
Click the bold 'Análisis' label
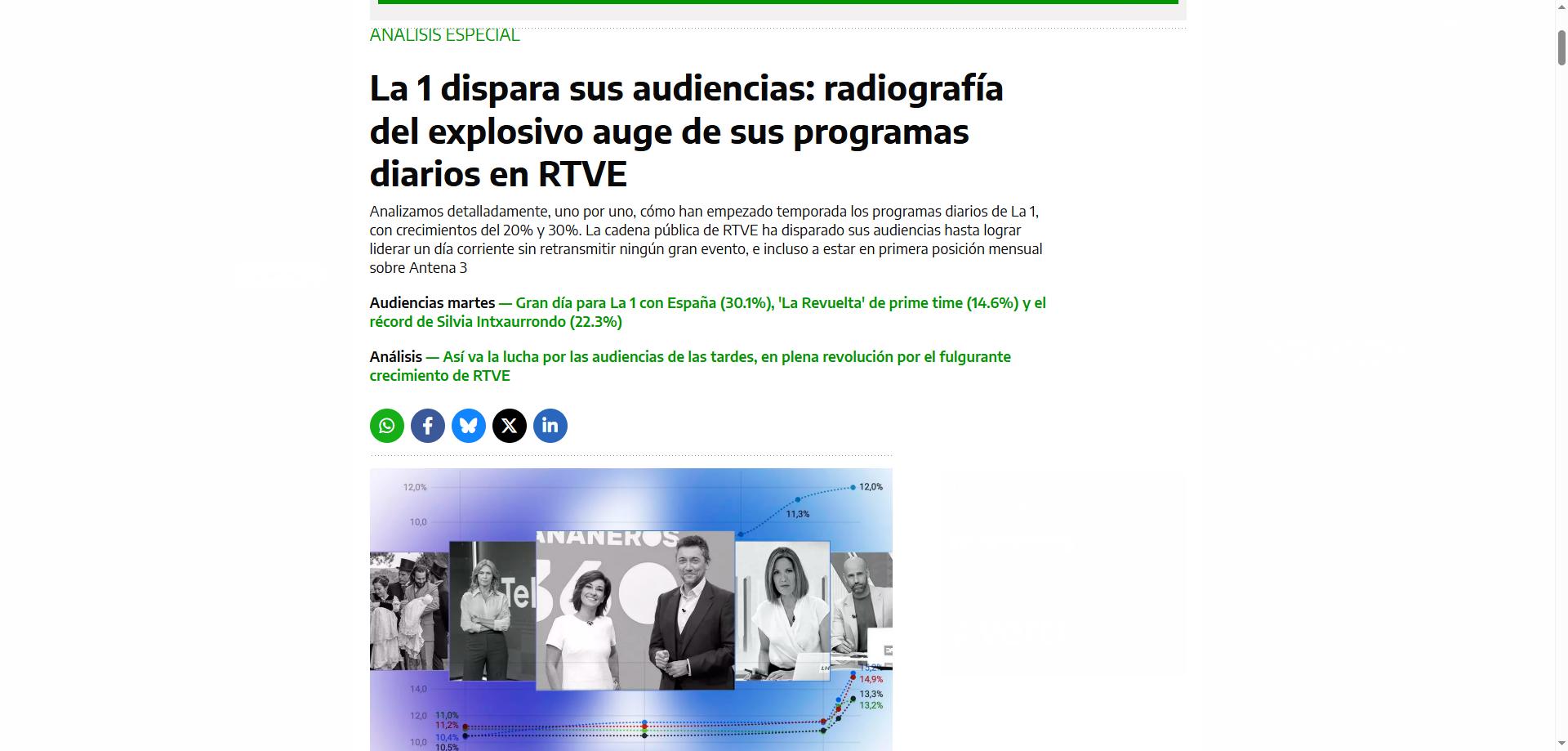pyautogui.click(x=395, y=357)
